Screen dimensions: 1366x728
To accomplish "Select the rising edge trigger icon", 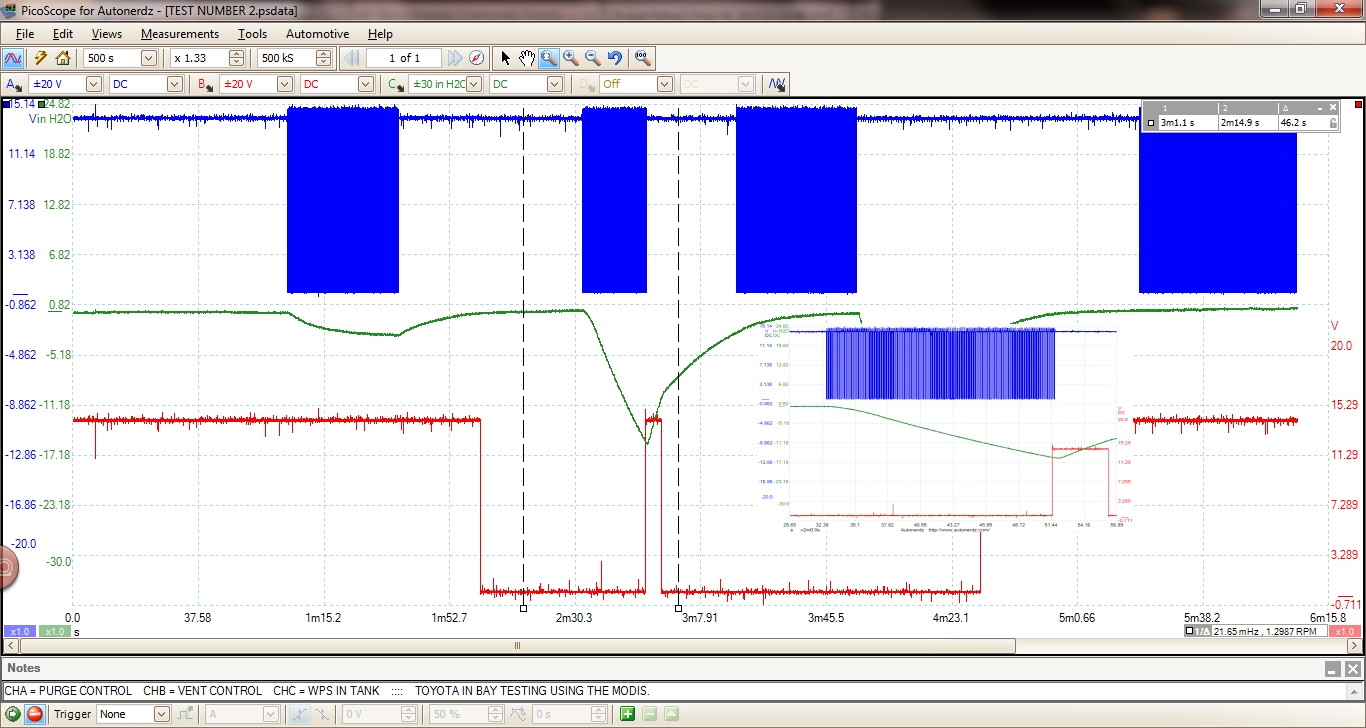I will [299, 714].
